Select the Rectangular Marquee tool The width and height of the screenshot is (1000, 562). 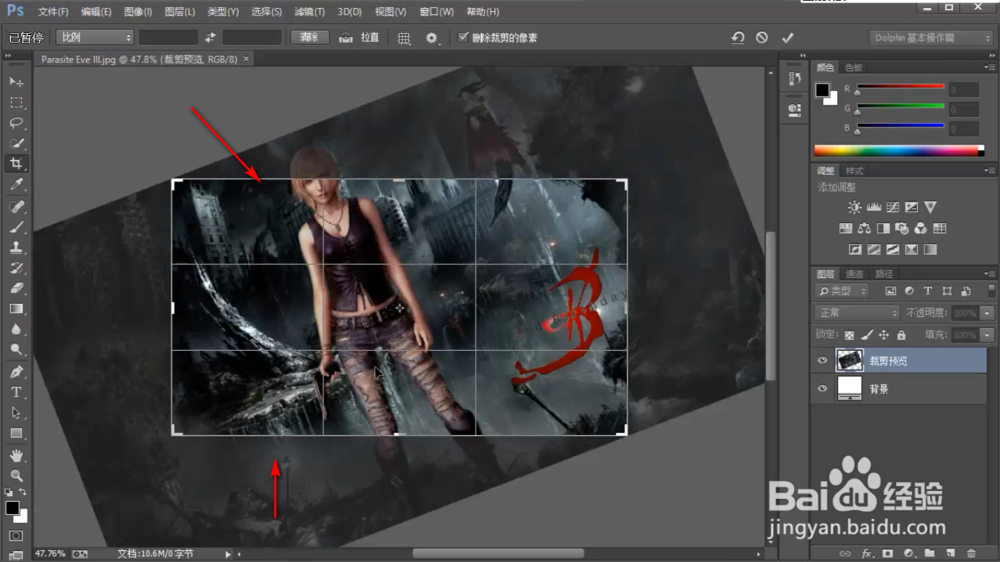(x=16, y=102)
